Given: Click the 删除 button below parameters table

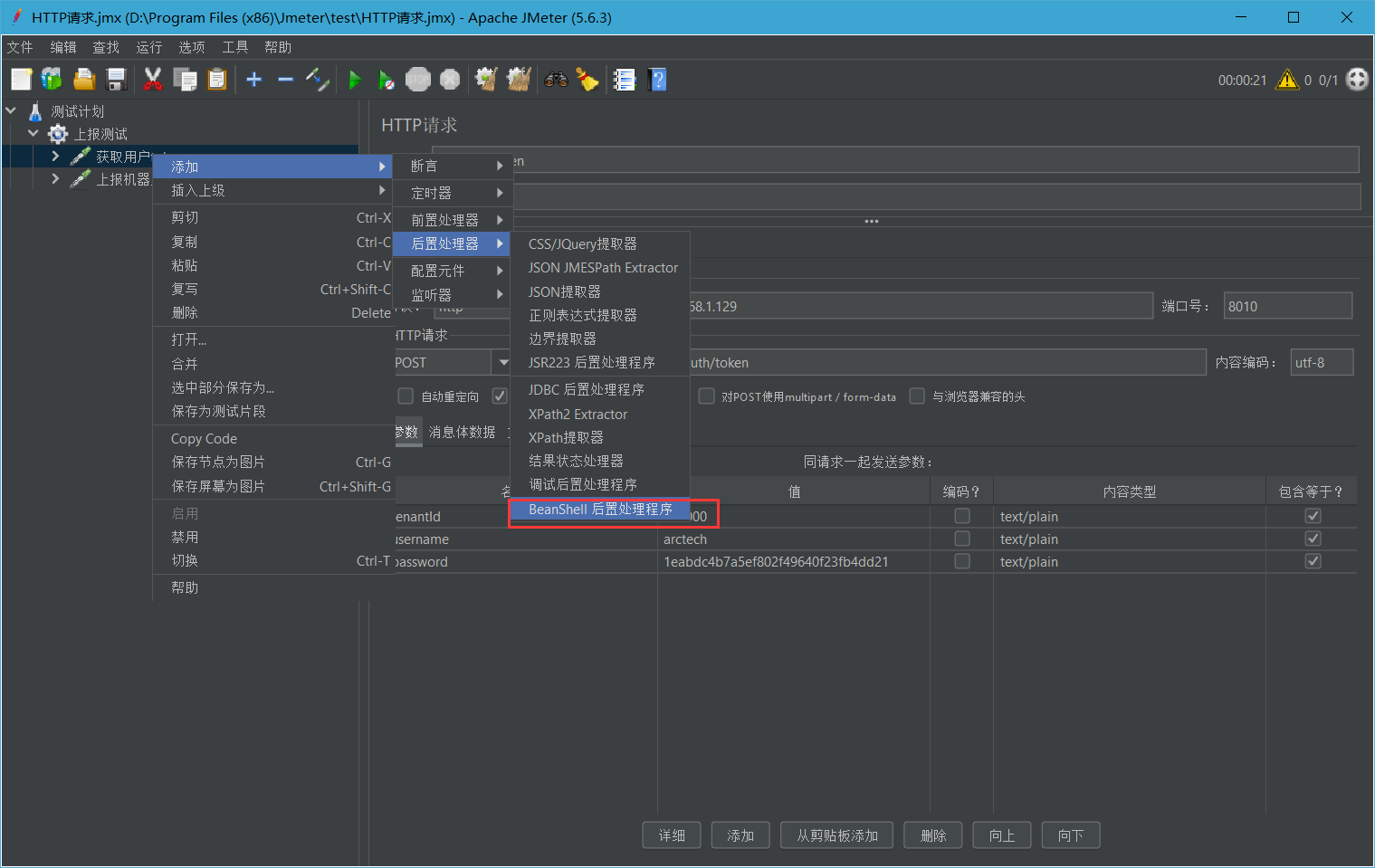Looking at the screenshot, I should pyautogui.click(x=933, y=835).
